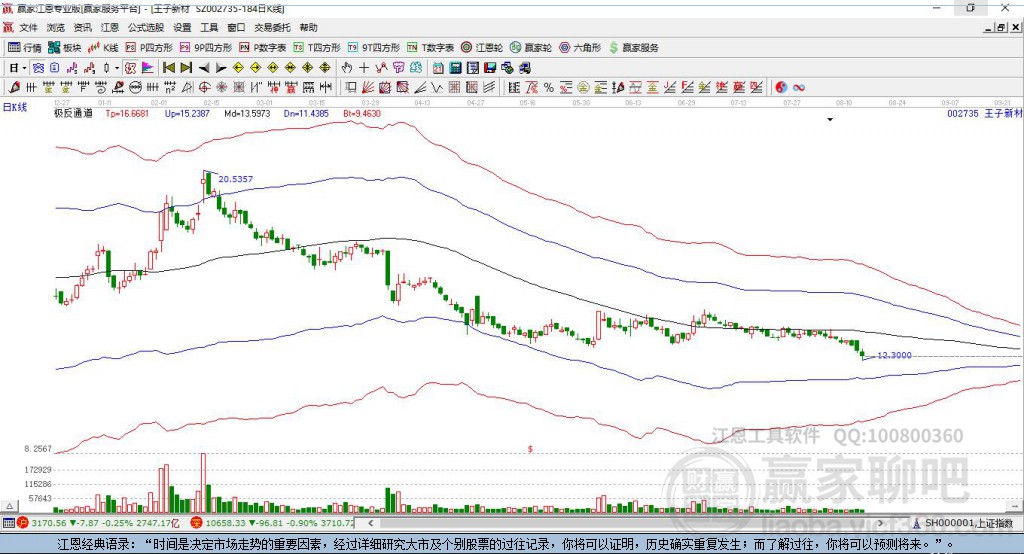Switch to K线 chart view

[x=103, y=48]
